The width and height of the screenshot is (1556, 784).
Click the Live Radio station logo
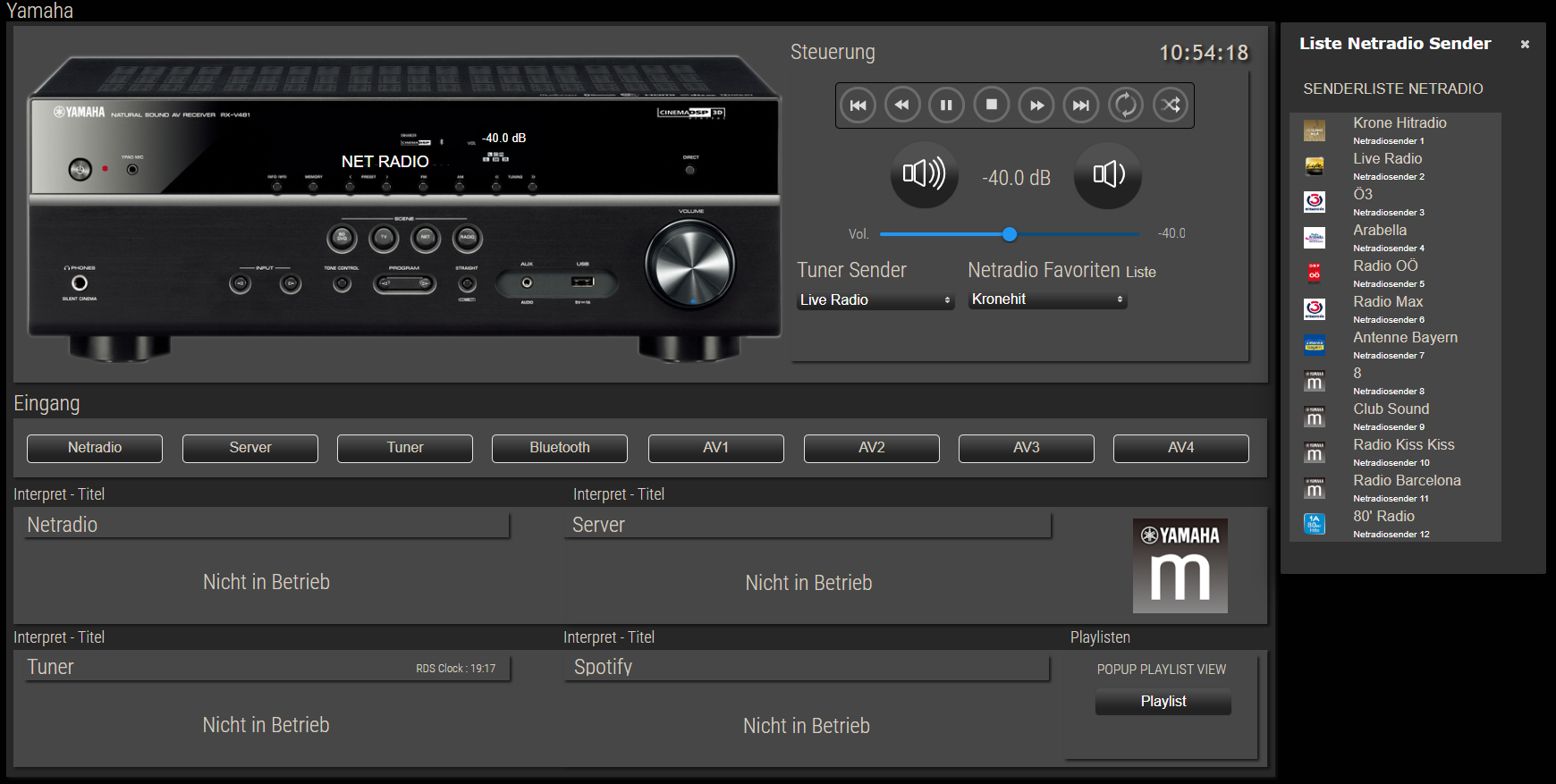tap(1315, 166)
